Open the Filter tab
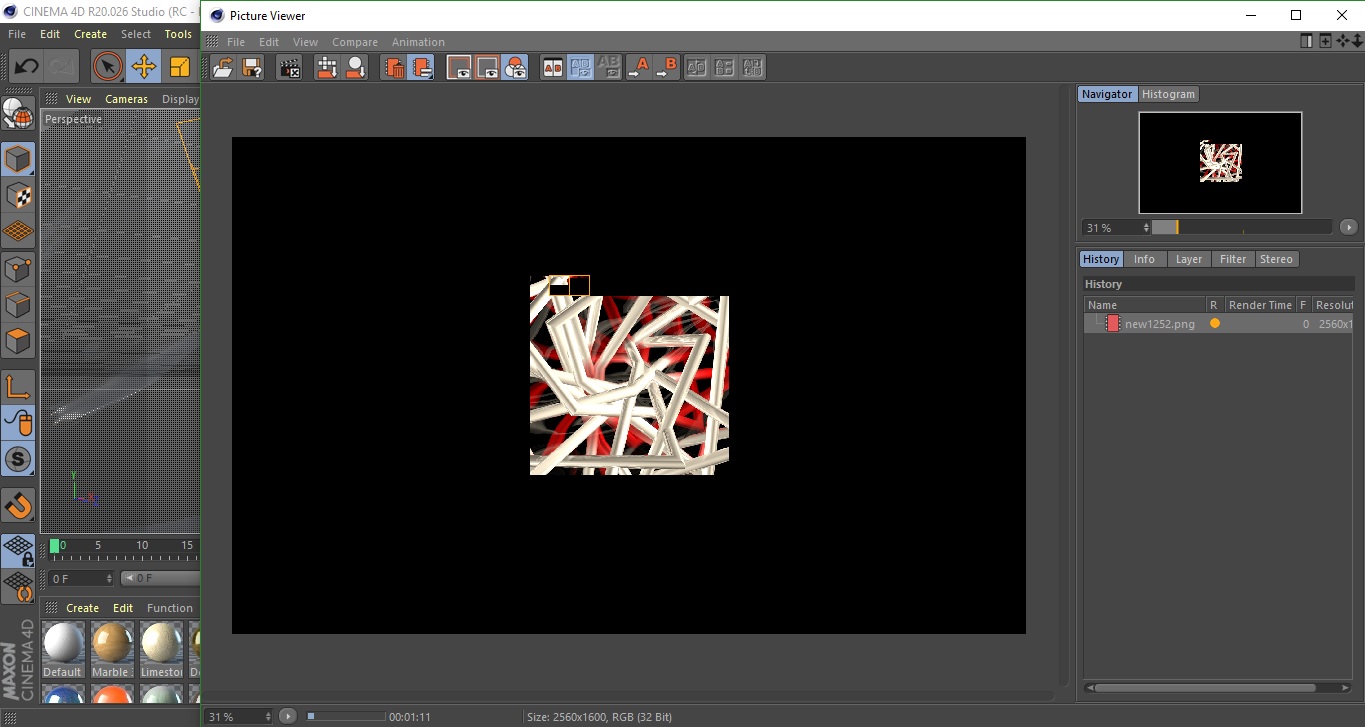Screen dimensions: 1365x727 pos(1233,259)
